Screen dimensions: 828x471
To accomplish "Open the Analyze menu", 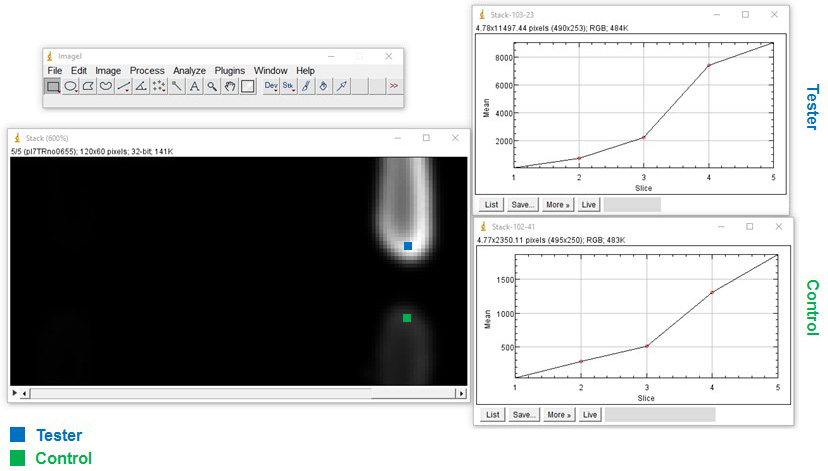I will tap(189, 70).
